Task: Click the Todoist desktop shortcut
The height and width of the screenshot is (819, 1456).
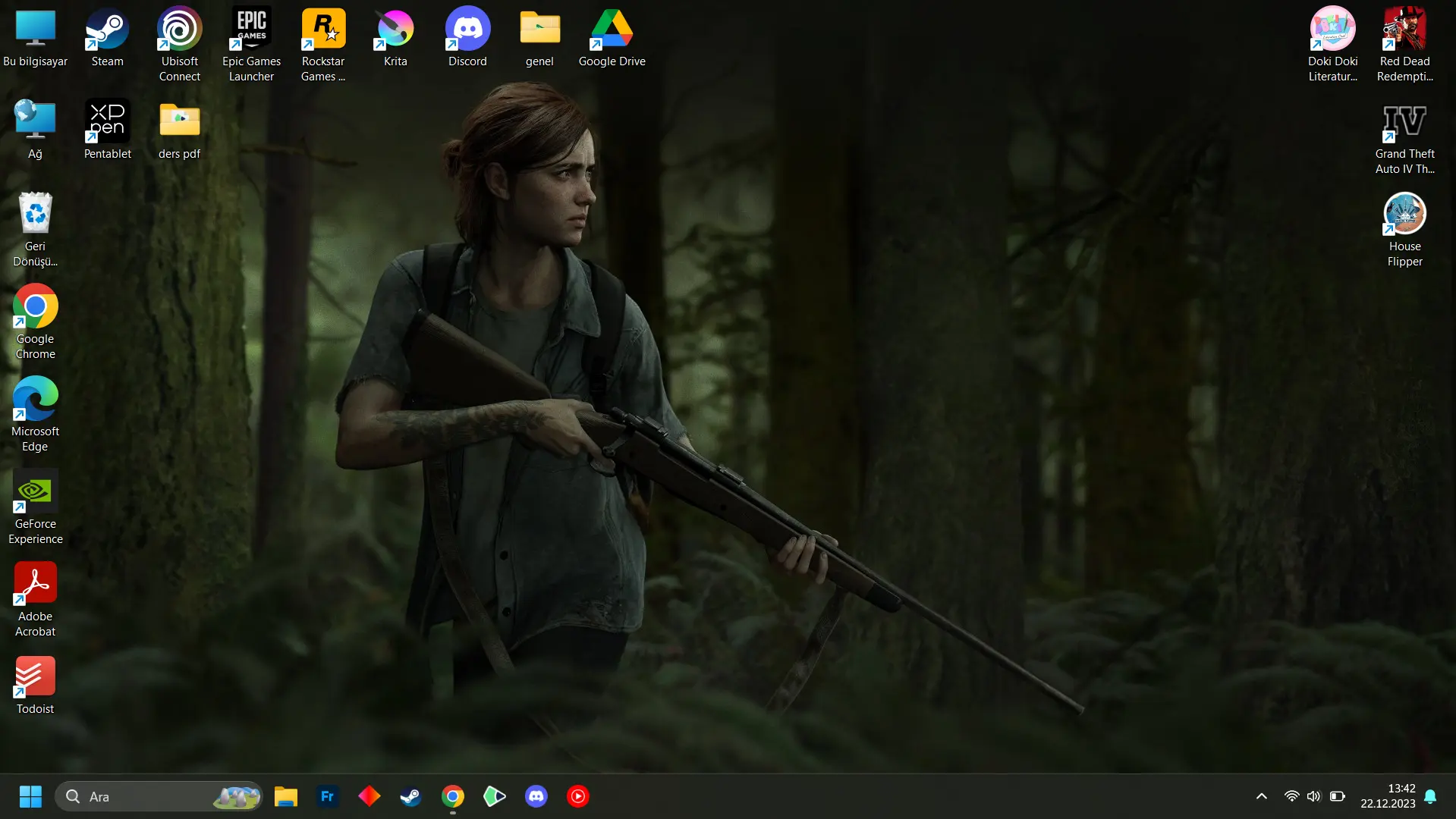Action: 36,686
